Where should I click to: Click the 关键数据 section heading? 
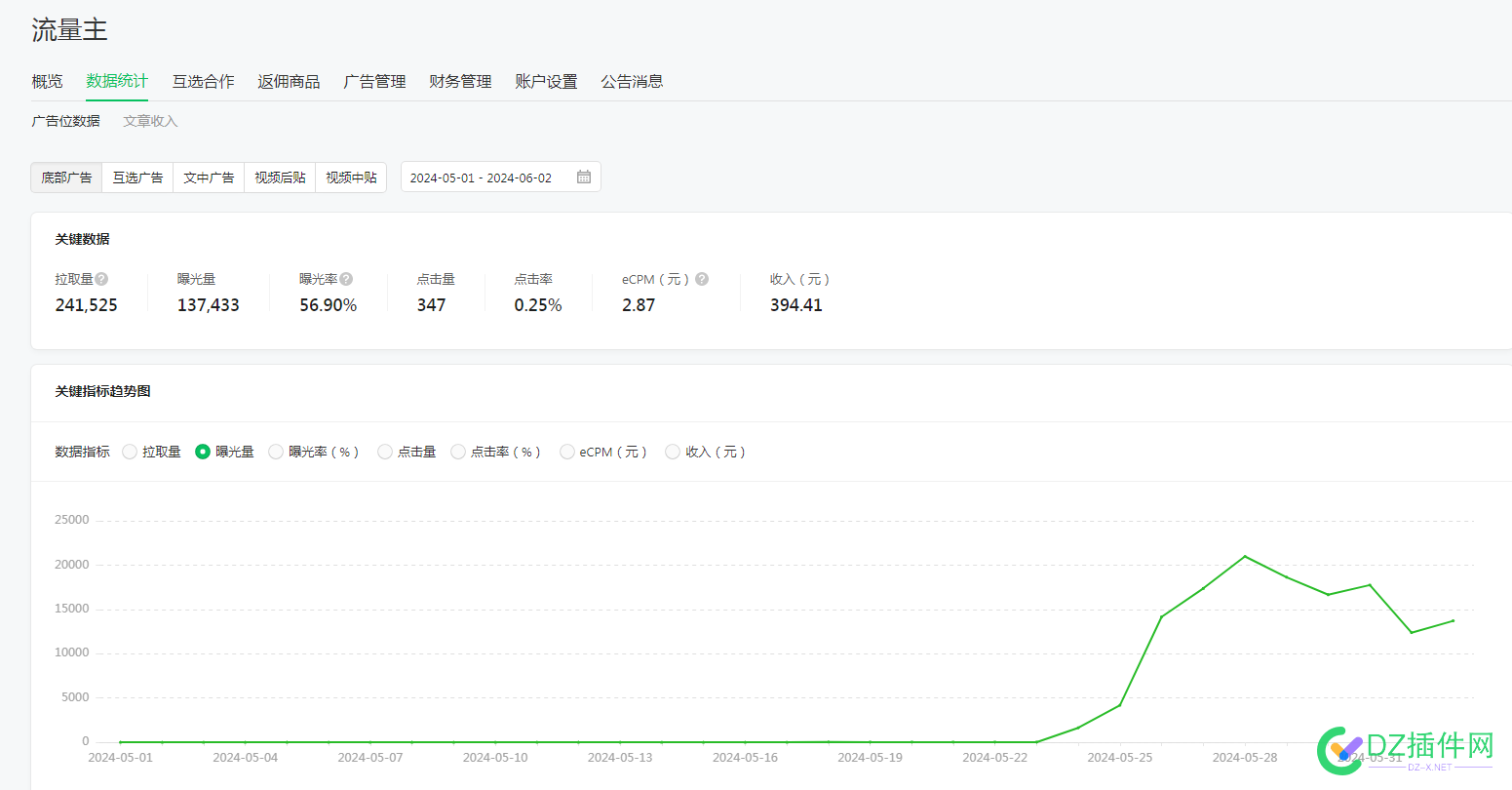pyautogui.click(x=82, y=239)
